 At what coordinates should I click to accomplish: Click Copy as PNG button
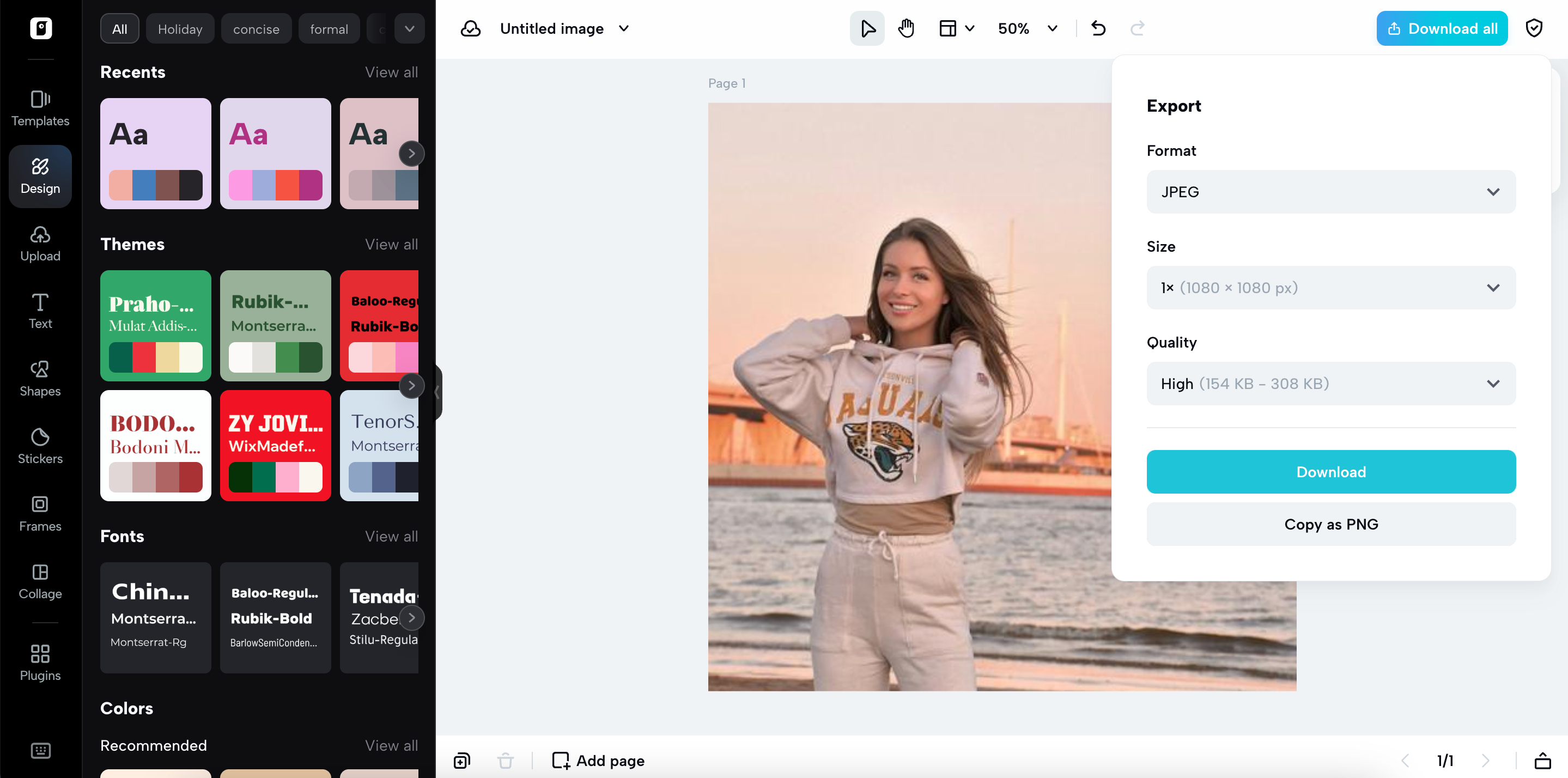pos(1330,524)
